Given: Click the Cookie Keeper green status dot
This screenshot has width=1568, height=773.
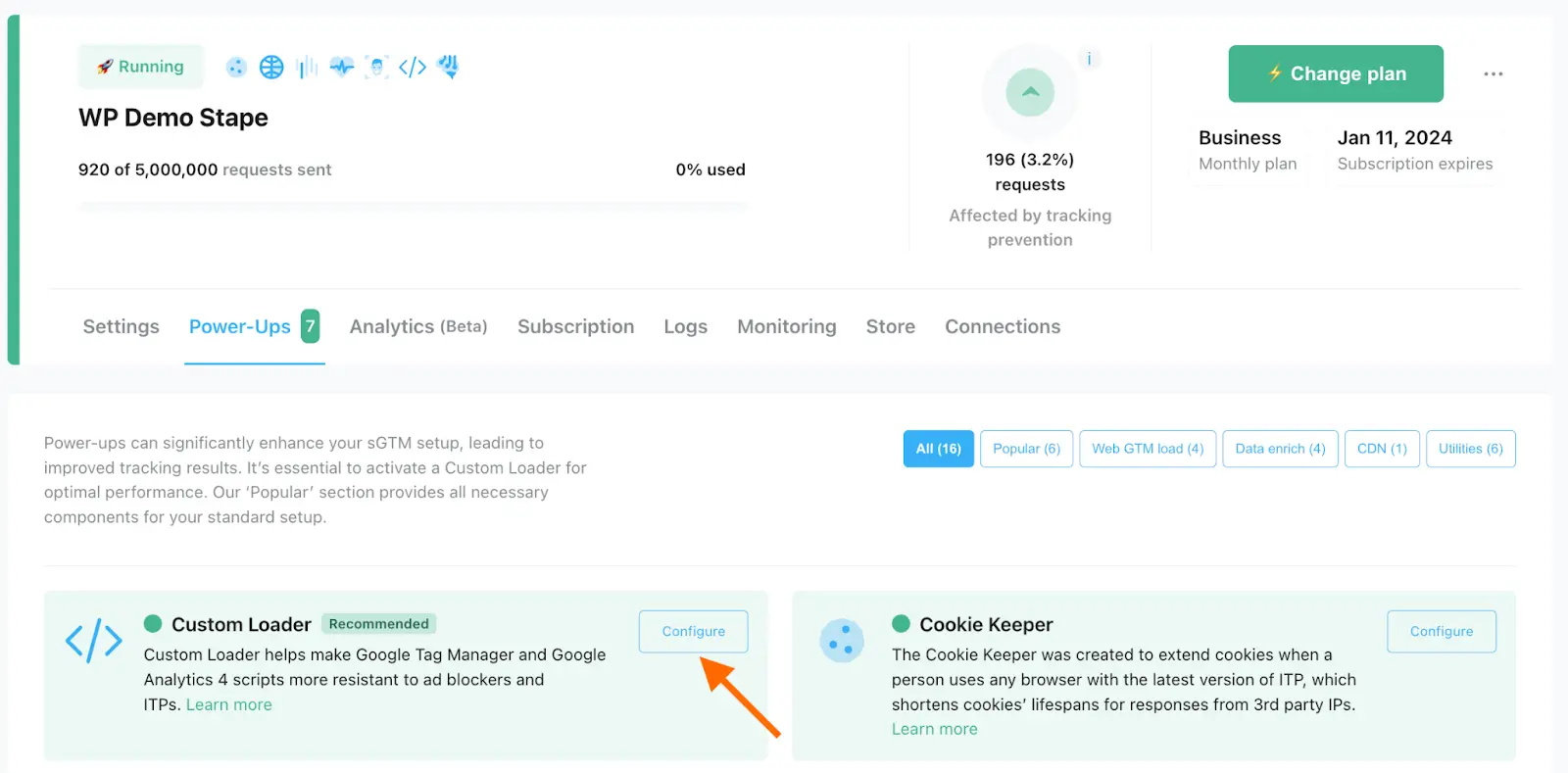Looking at the screenshot, I should point(901,623).
